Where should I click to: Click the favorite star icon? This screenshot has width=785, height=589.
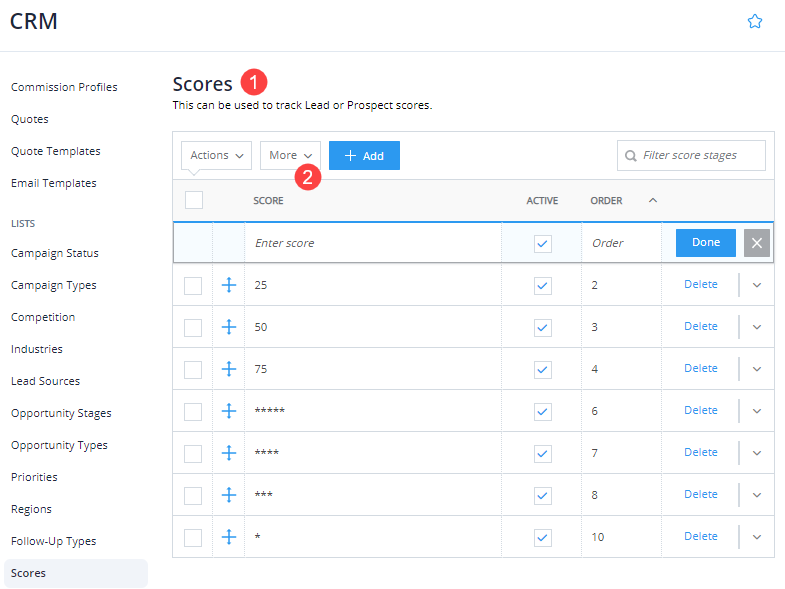[754, 22]
